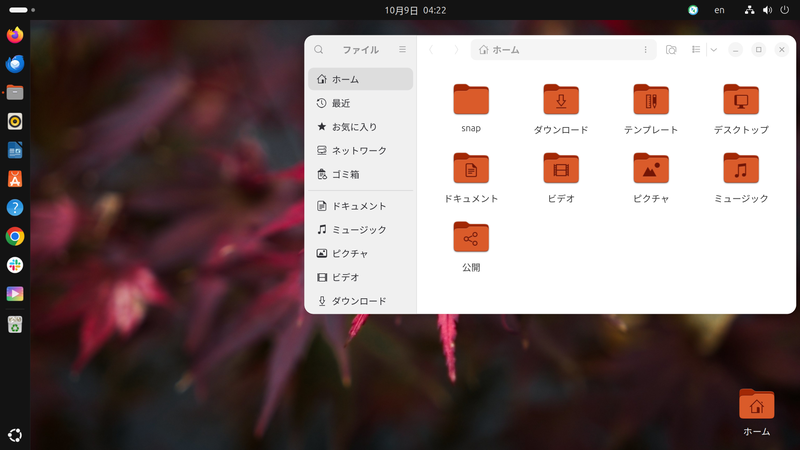This screenshot has width=800, height=450.
Task: Open the video player in the dock
Action: 15,294
